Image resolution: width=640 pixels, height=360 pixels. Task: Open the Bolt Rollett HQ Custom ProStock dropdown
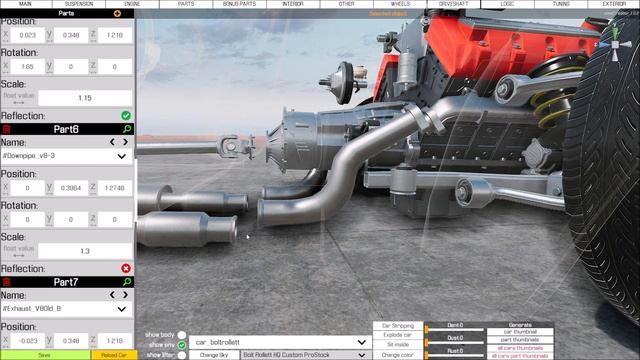(306, 355)
